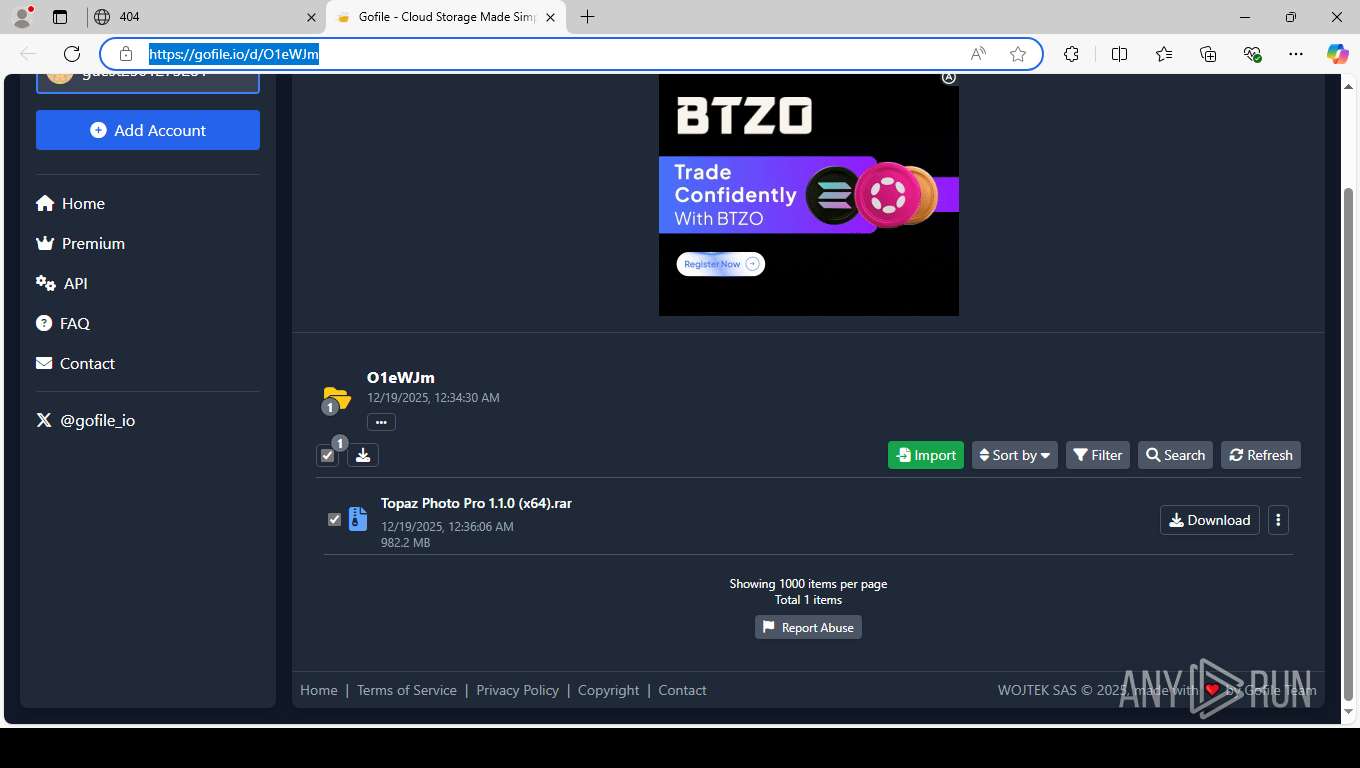The height and width of the screenshot is (768, 1360).
Task: Open API page in sidebar
Action: coord(62,283)
